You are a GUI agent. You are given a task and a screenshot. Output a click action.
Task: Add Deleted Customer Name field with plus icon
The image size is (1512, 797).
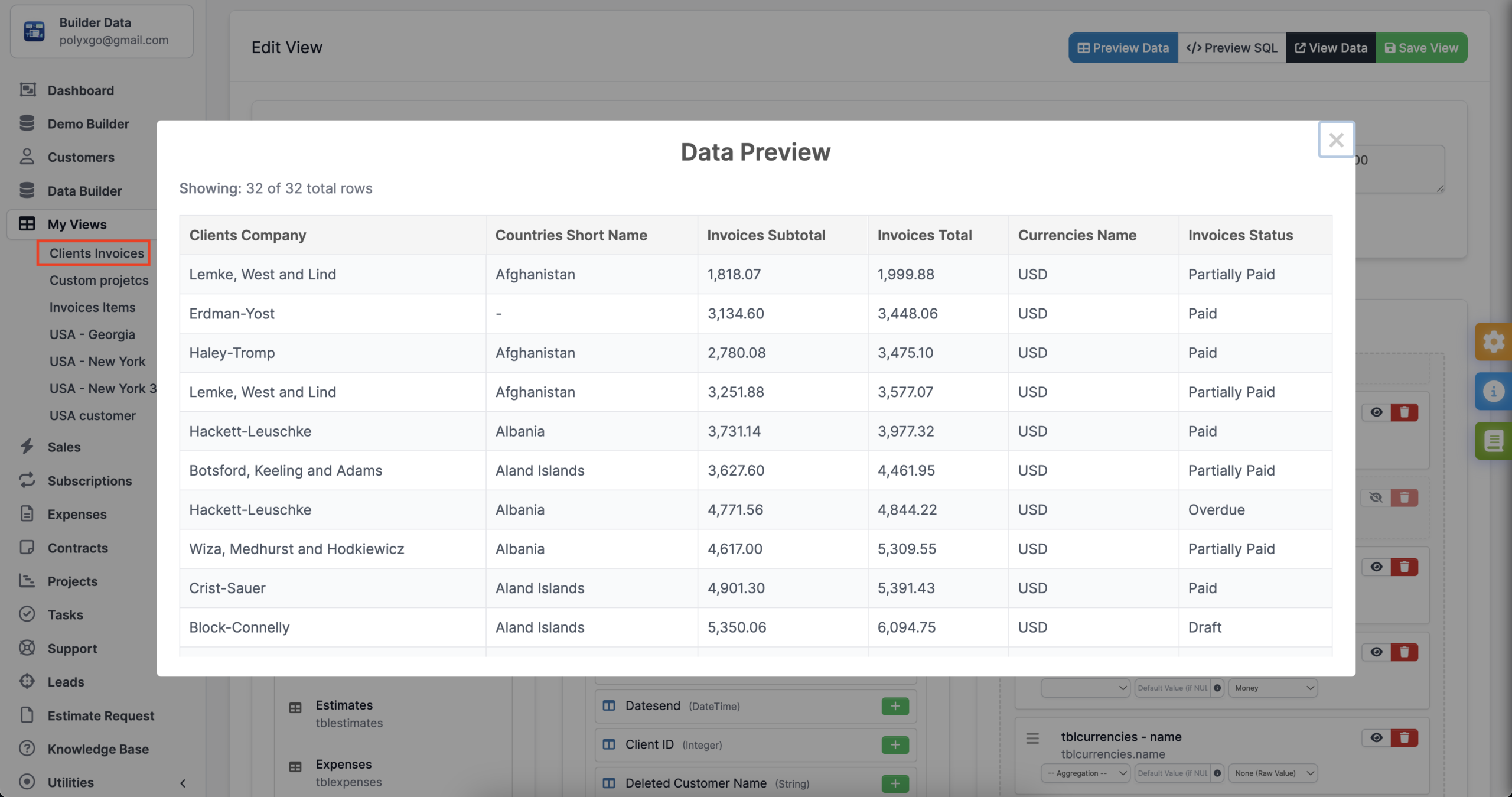(x=895, y=783)
